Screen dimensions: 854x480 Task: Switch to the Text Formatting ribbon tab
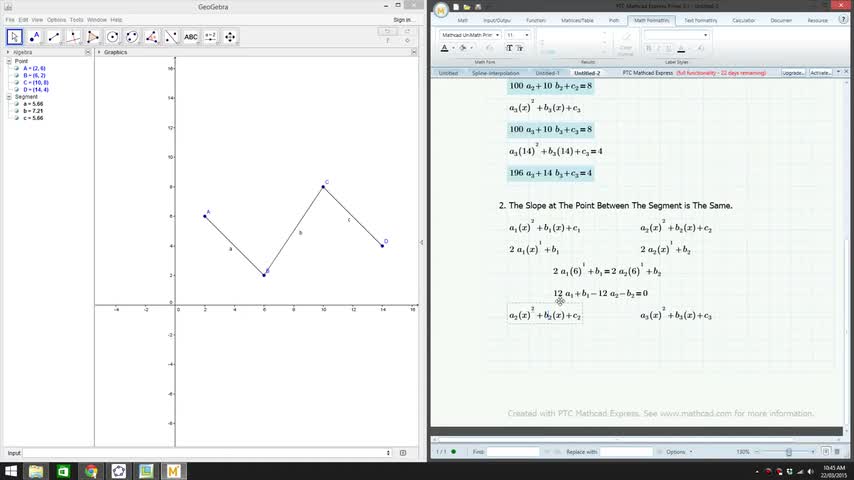coord(700,21)
